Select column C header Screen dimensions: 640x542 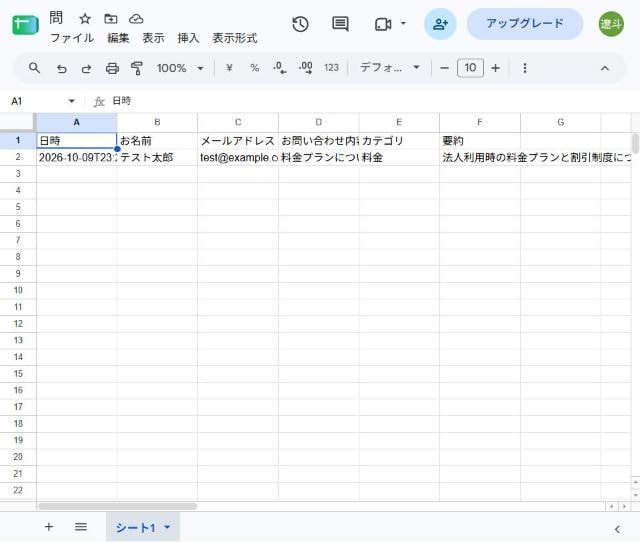point(238,122)
